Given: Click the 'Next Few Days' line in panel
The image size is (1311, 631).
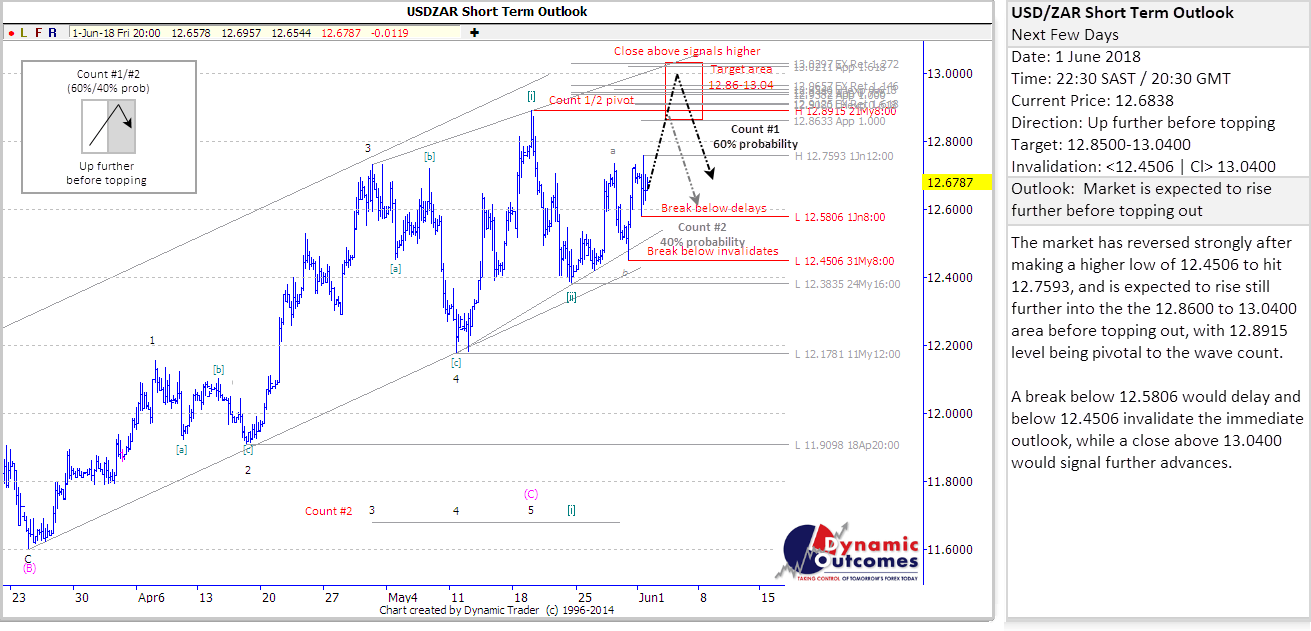Looking at the screenshot, I should click(x=1065, y=35).
